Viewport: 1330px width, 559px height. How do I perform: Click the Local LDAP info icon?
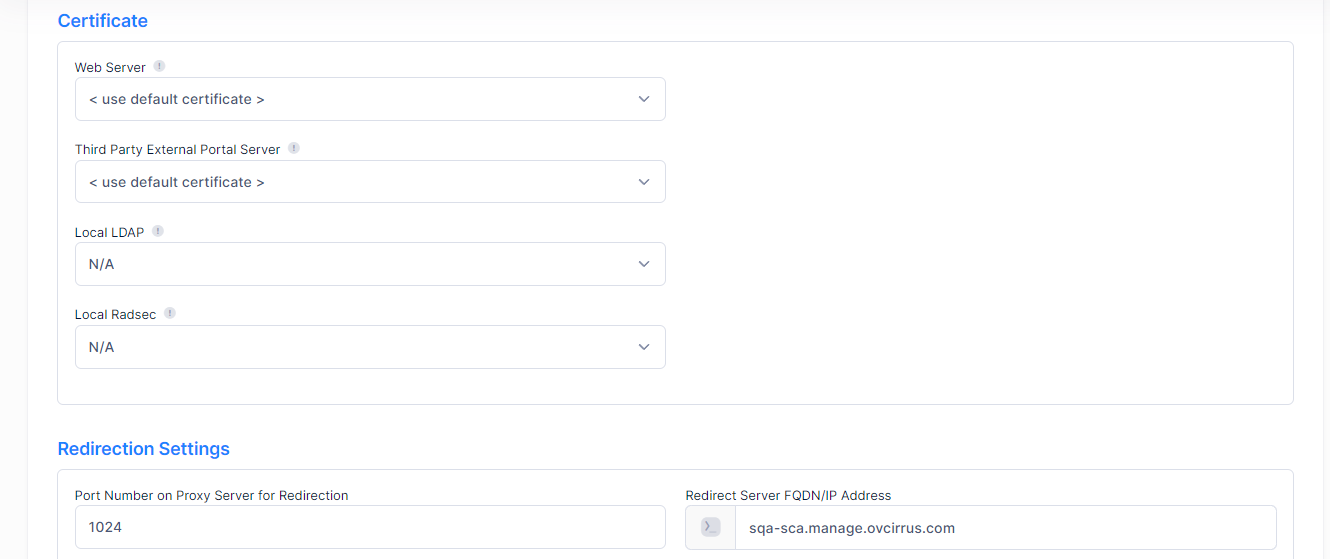coord(158,231)
